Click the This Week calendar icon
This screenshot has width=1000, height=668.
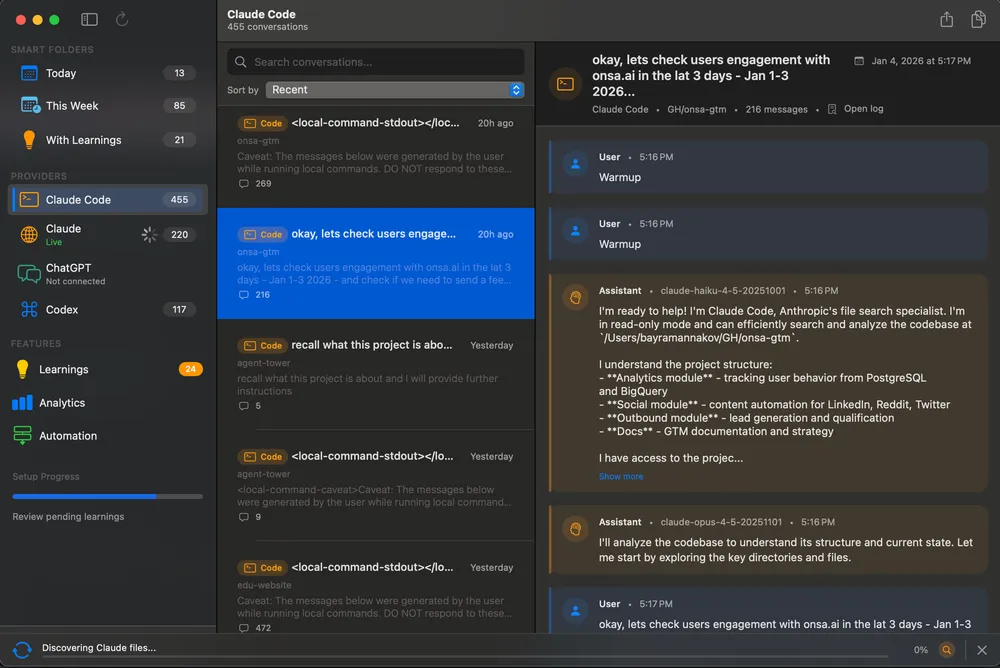29,105
